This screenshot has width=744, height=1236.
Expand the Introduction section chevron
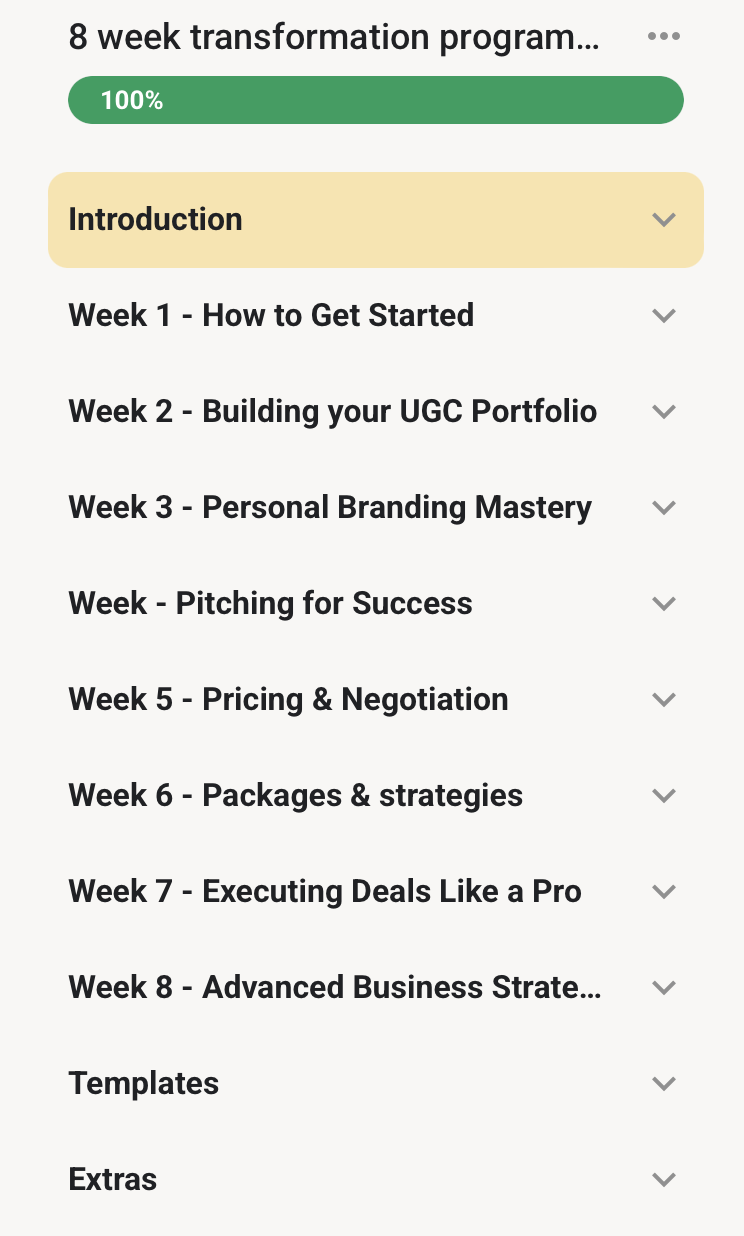[664, 220]
